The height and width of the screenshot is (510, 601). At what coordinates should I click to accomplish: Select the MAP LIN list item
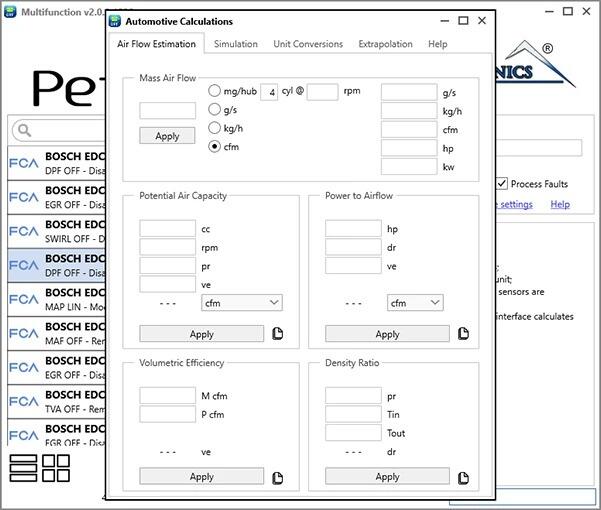tap(56, 300)
